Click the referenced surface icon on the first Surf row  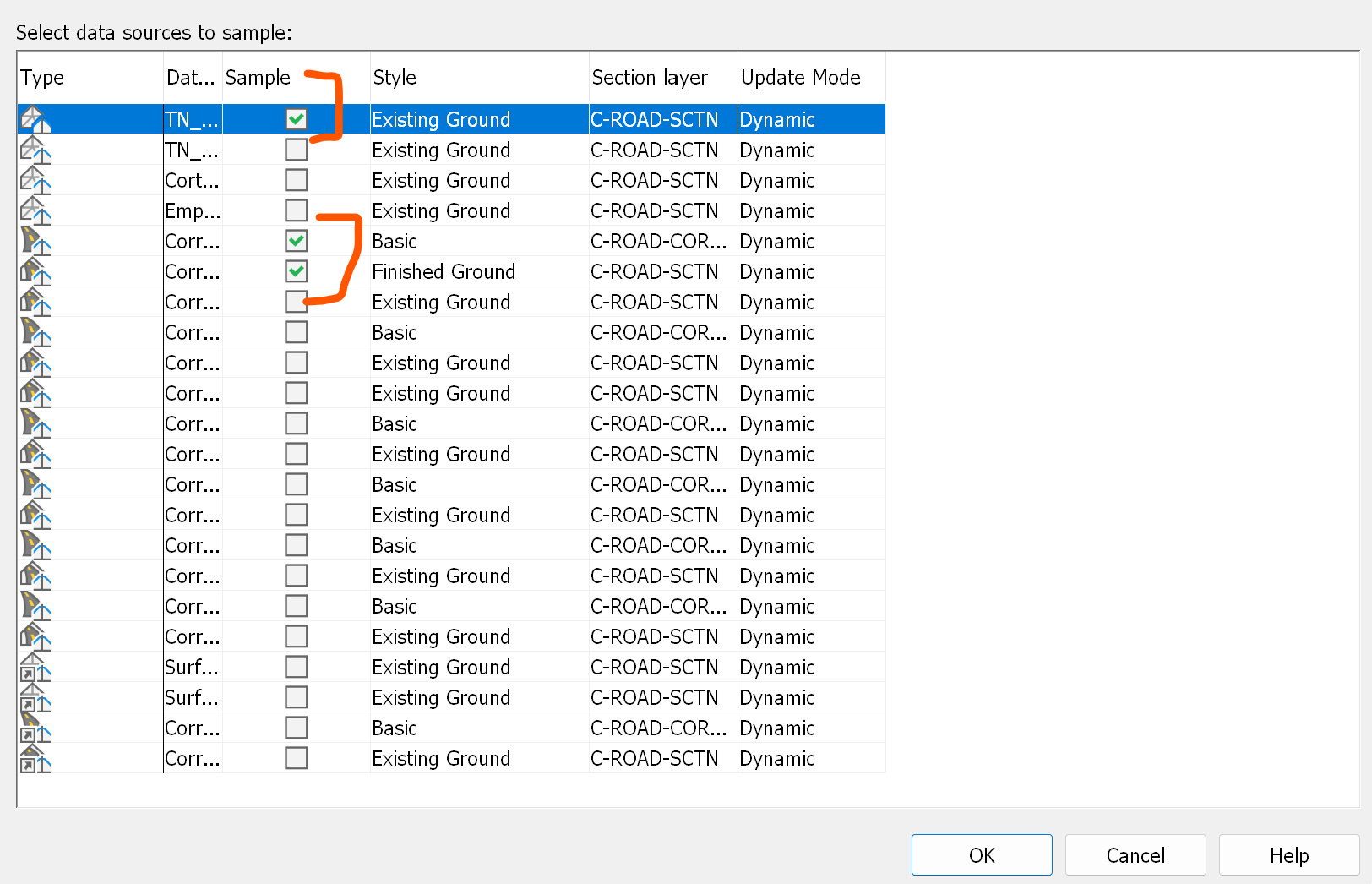34,667
